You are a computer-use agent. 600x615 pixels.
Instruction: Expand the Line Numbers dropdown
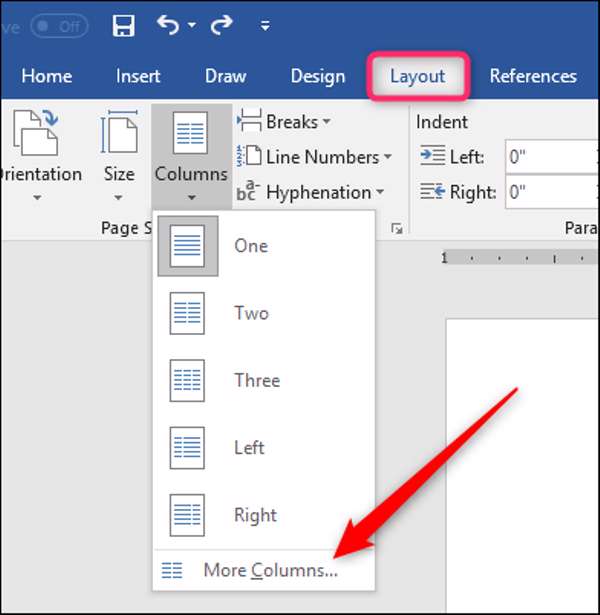pyautogui.click(x=314, y=157)
